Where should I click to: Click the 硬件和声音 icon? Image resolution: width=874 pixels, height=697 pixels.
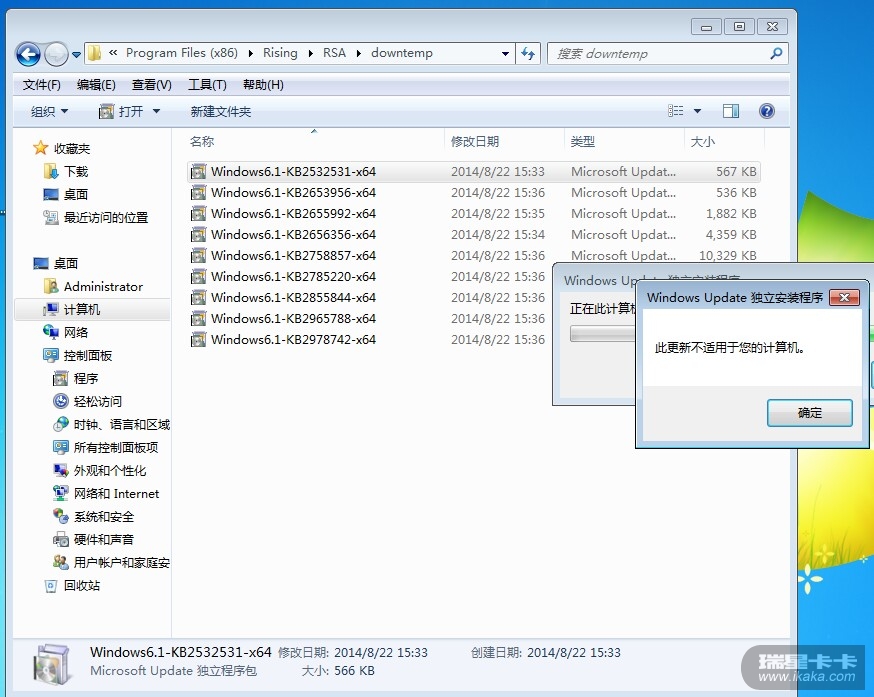pos(60,539)
